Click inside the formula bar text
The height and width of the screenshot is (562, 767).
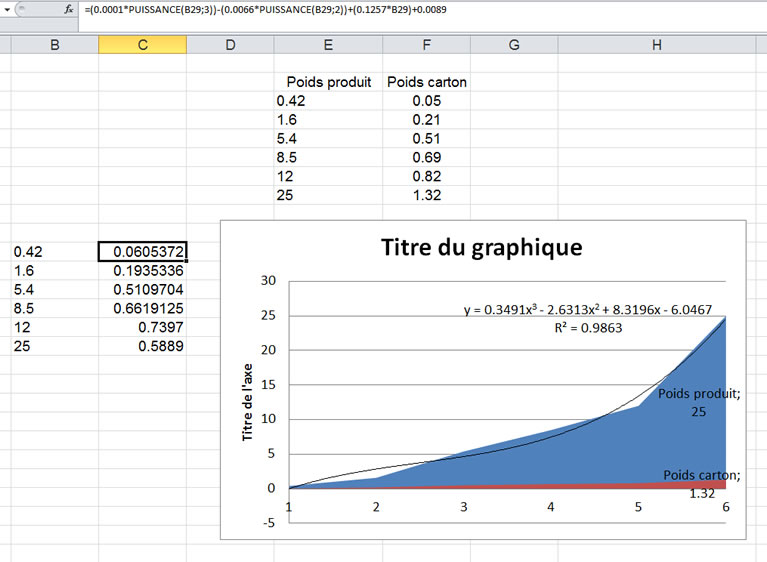click(x=300, y=9)
